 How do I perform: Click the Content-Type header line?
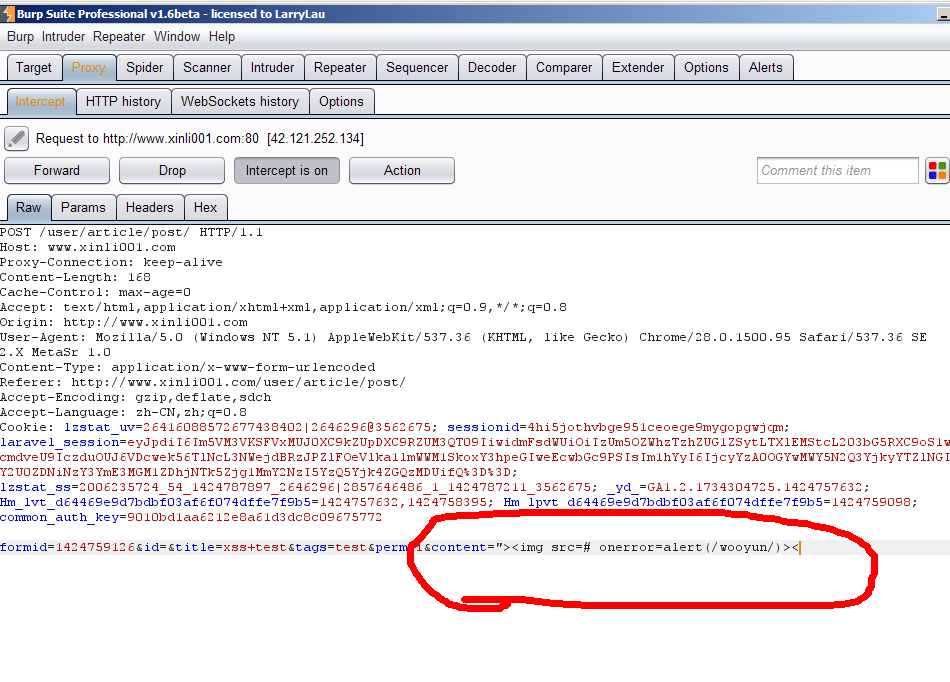[188, 367]
